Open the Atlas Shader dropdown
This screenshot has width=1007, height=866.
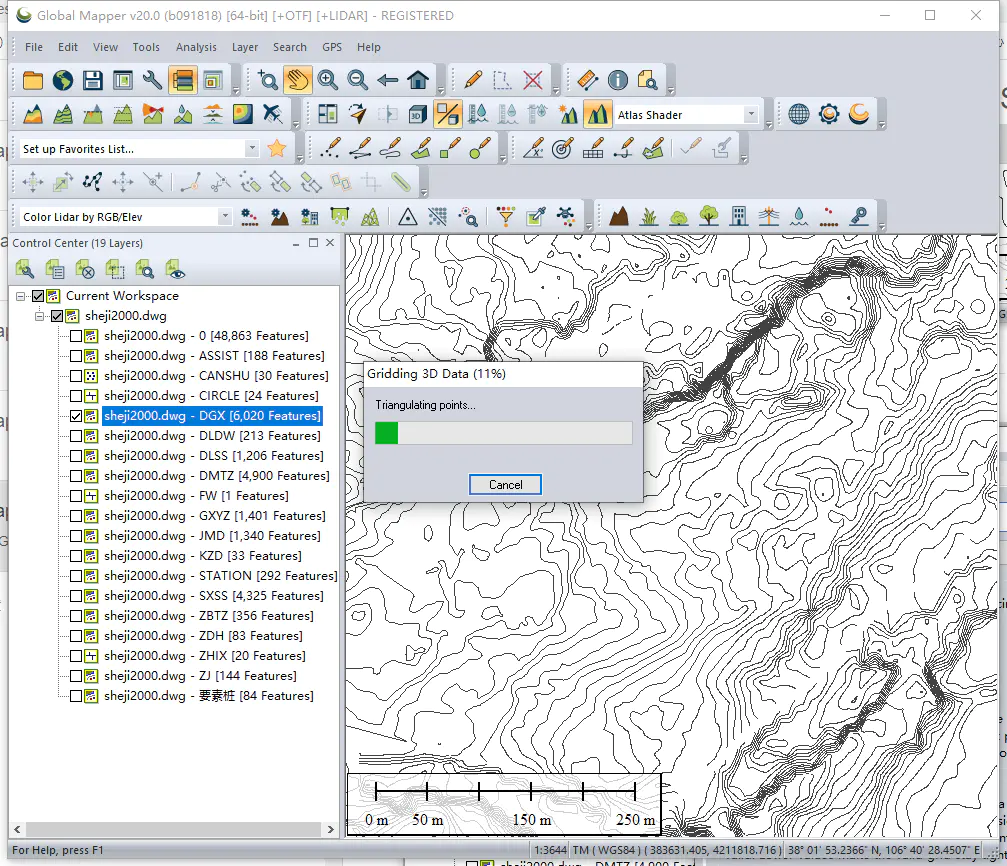point(751,115)
